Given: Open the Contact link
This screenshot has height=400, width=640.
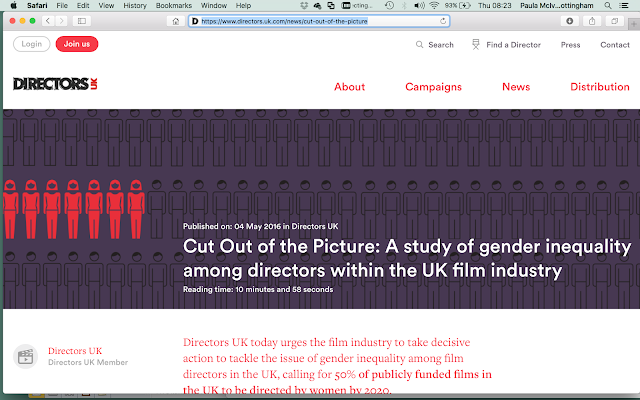Looking at the screenshot, I should tap(615, 45).
